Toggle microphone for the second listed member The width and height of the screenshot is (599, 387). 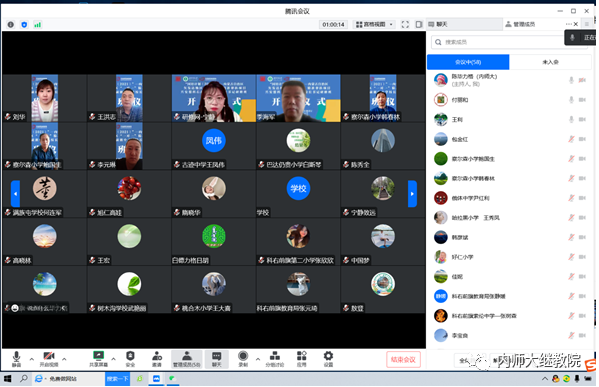tap(571, 100)
